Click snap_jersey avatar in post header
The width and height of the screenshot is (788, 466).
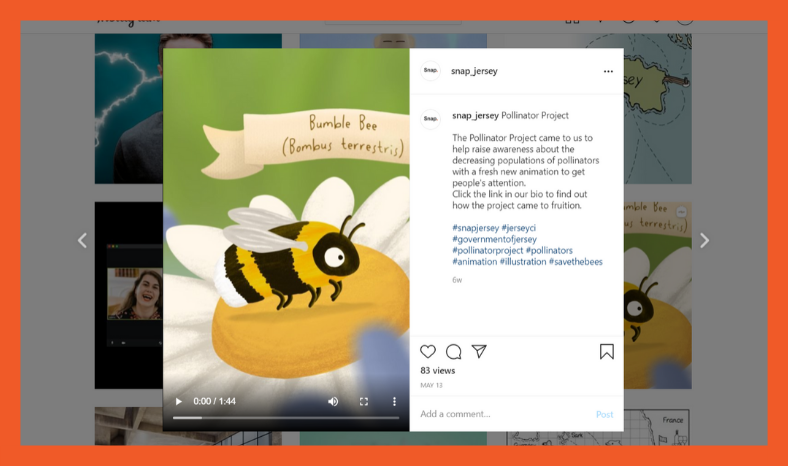(x=431, y=71)
